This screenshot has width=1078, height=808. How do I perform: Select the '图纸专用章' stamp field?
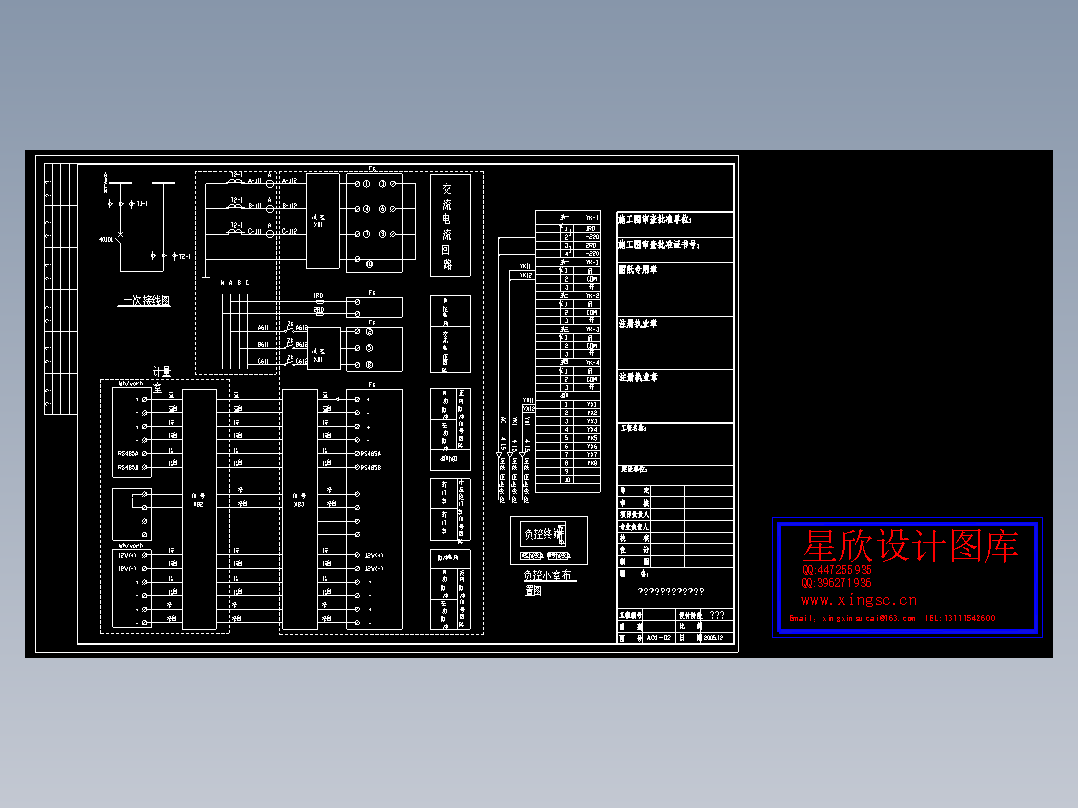click(675, 290)
